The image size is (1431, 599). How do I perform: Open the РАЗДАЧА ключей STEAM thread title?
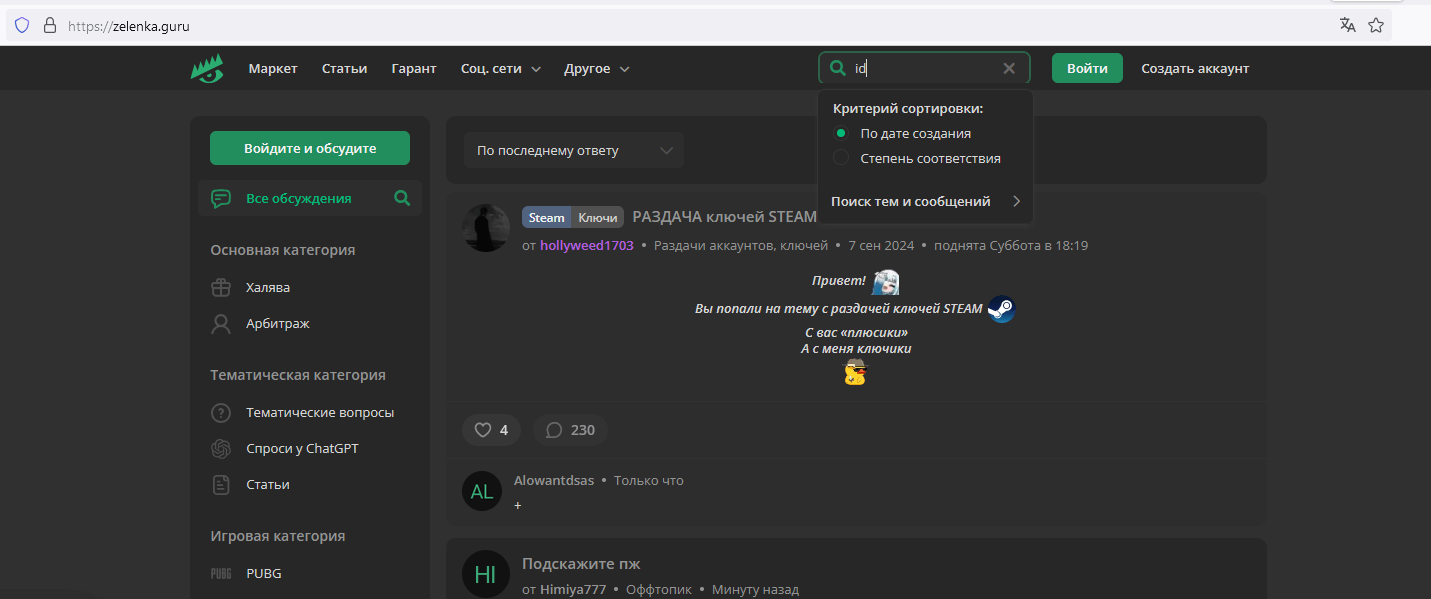[725, 217]
